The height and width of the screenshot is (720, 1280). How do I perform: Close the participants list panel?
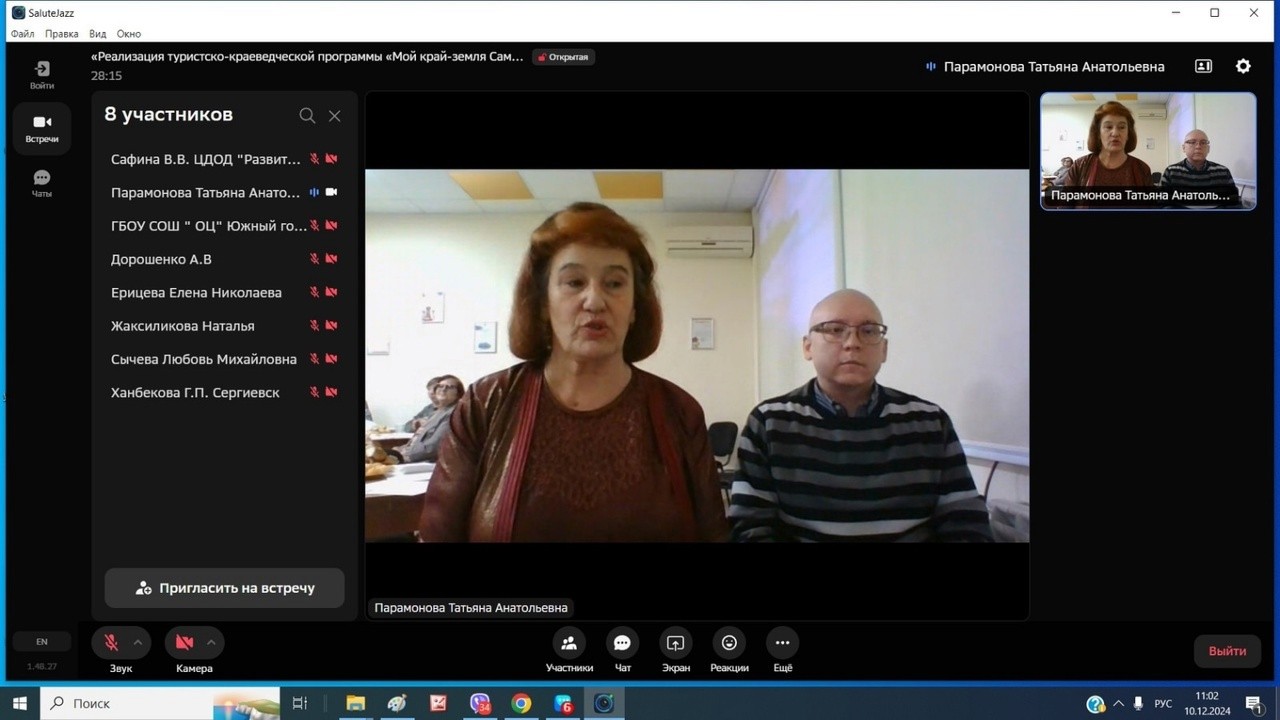pos(335,116)
